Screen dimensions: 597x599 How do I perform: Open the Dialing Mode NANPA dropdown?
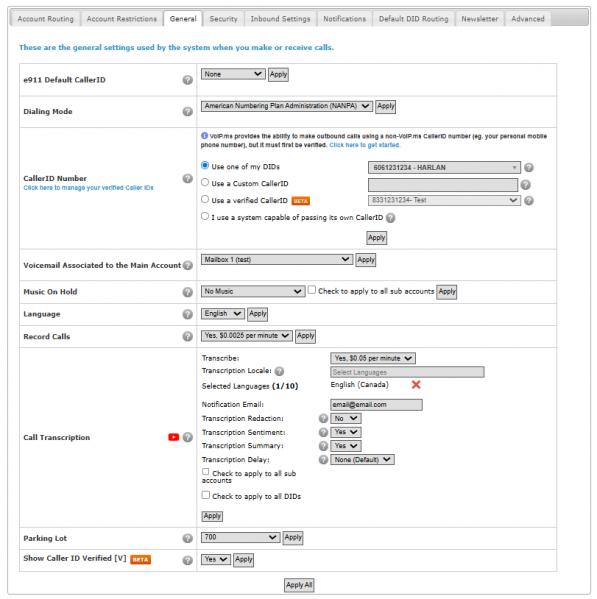pos(287,106)
